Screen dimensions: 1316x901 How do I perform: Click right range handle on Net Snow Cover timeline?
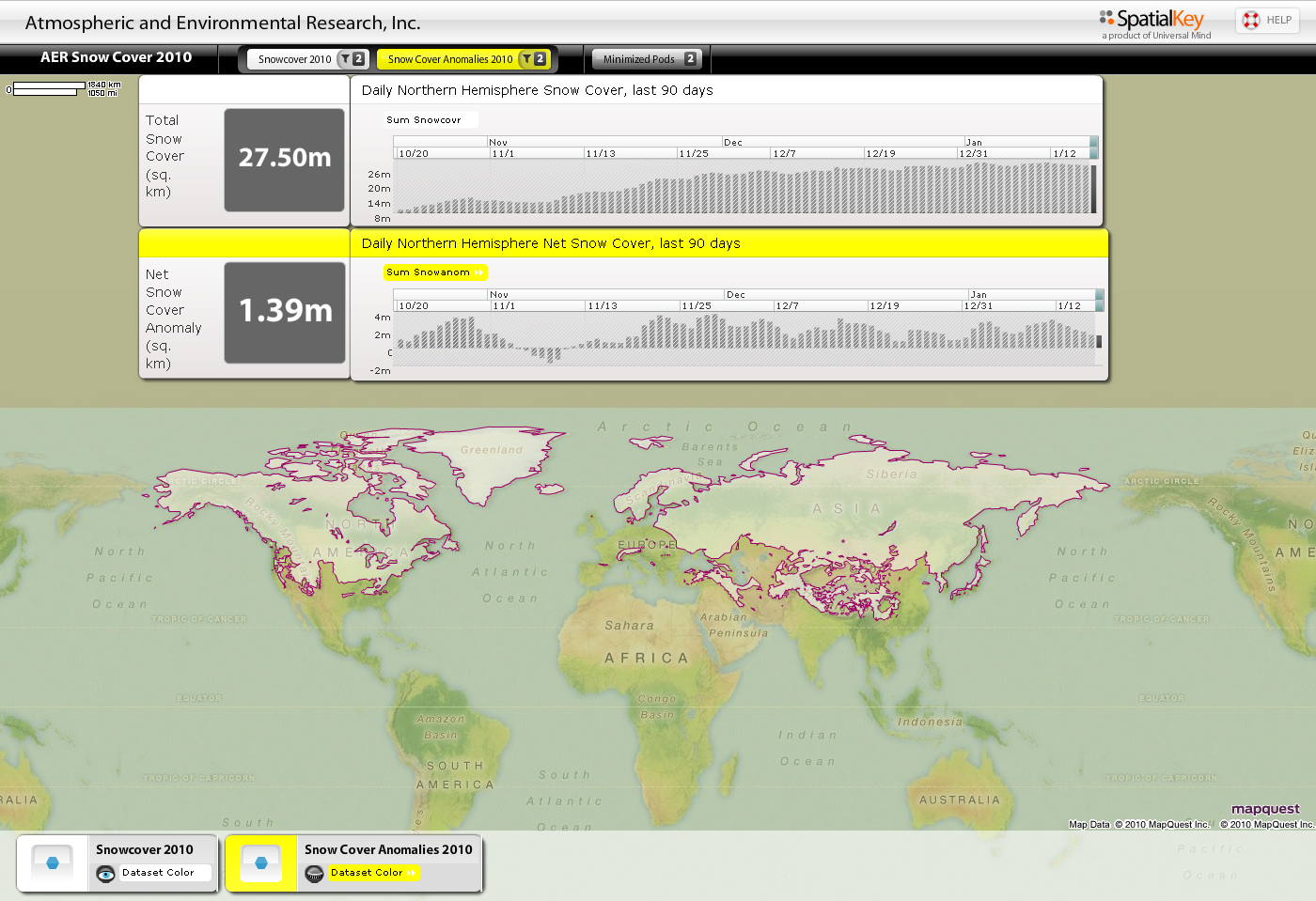click(x=1099, y=301)
